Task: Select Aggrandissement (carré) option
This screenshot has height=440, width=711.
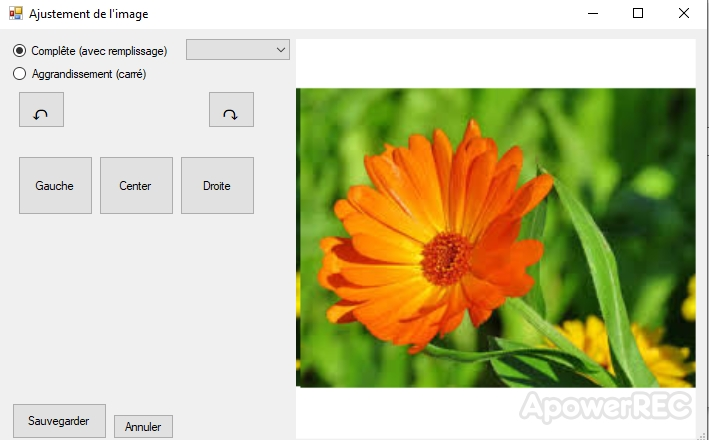Action: pos(79,73)
